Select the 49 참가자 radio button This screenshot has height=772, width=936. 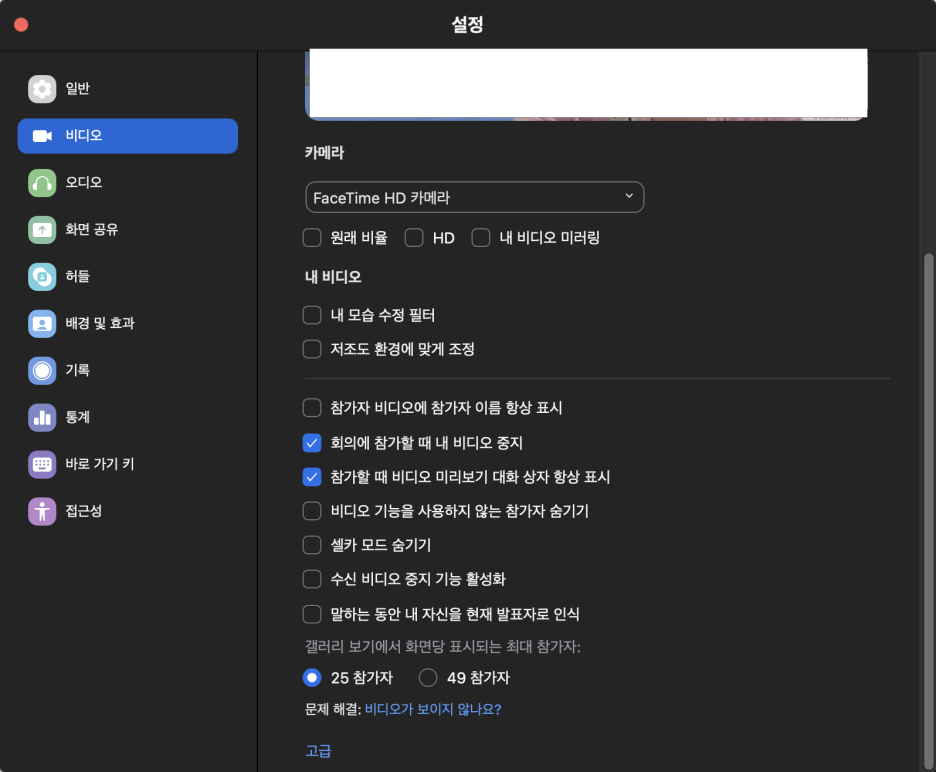pos(428,678)
